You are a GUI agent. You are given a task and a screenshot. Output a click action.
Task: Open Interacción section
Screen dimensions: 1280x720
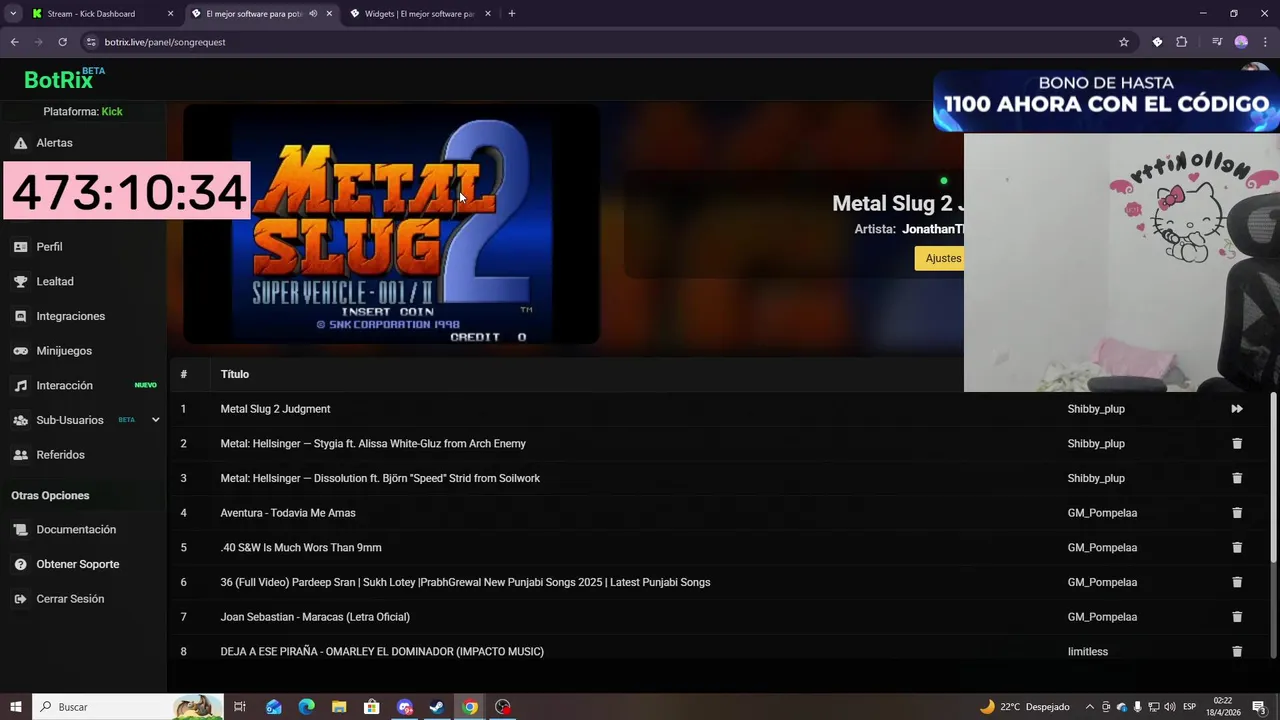tap(64, 386)
